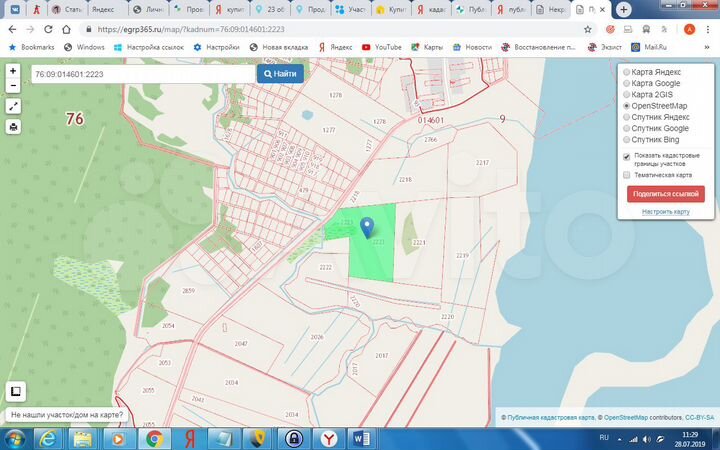
Task: Open the YouTube bookmark
Action: coord(382,47)
